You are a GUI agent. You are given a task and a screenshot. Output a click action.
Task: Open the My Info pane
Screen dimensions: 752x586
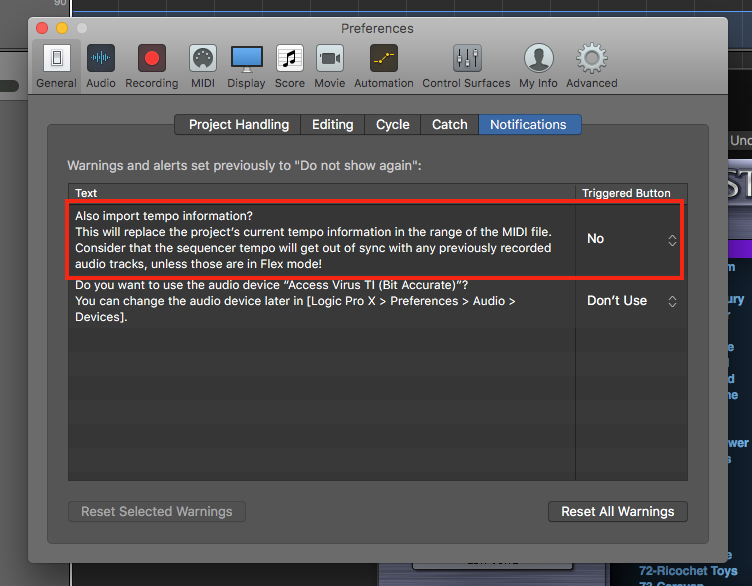click(x=539, y=66)
